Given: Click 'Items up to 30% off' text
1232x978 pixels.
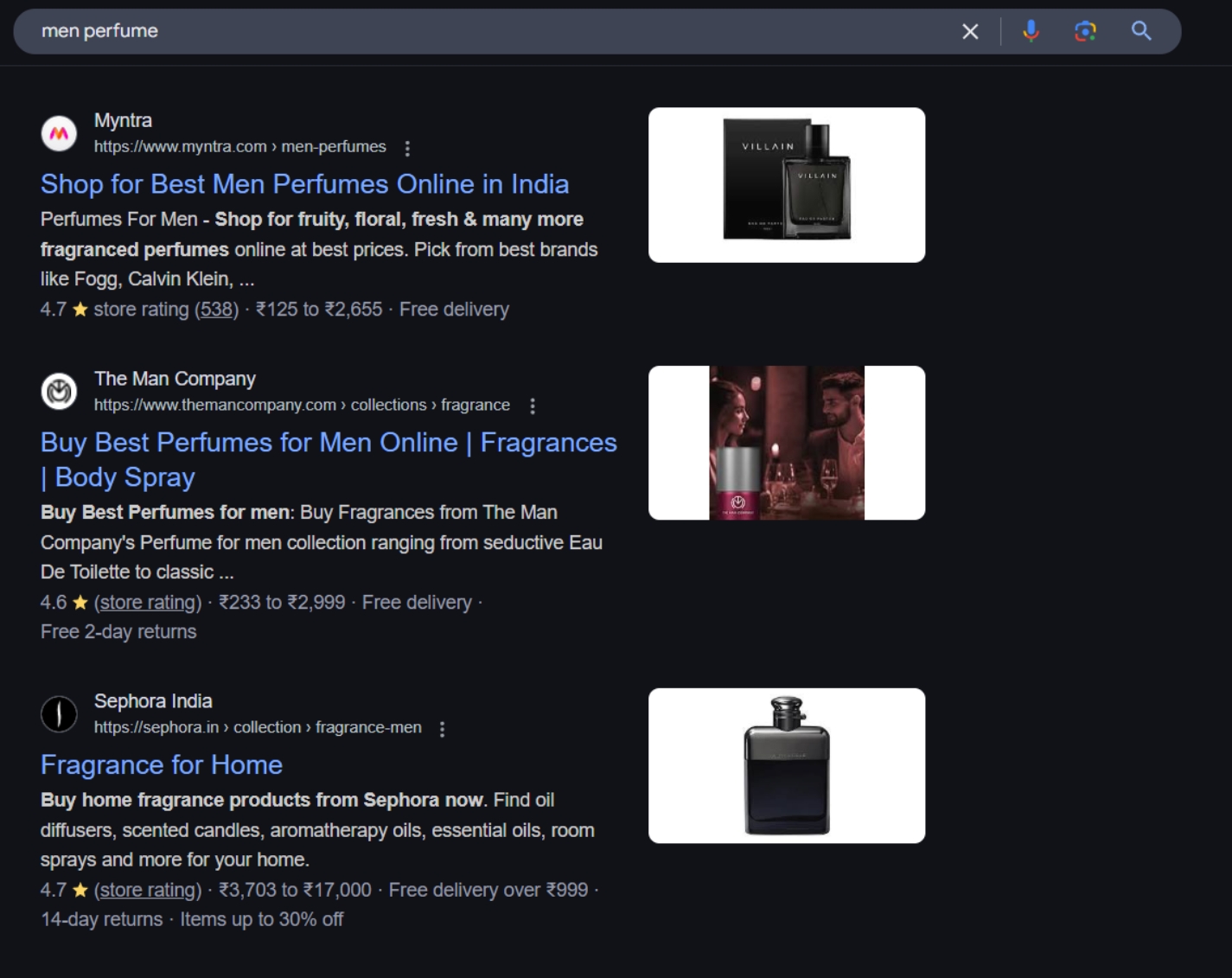Looking at the screenshot, I should [261, 919].
